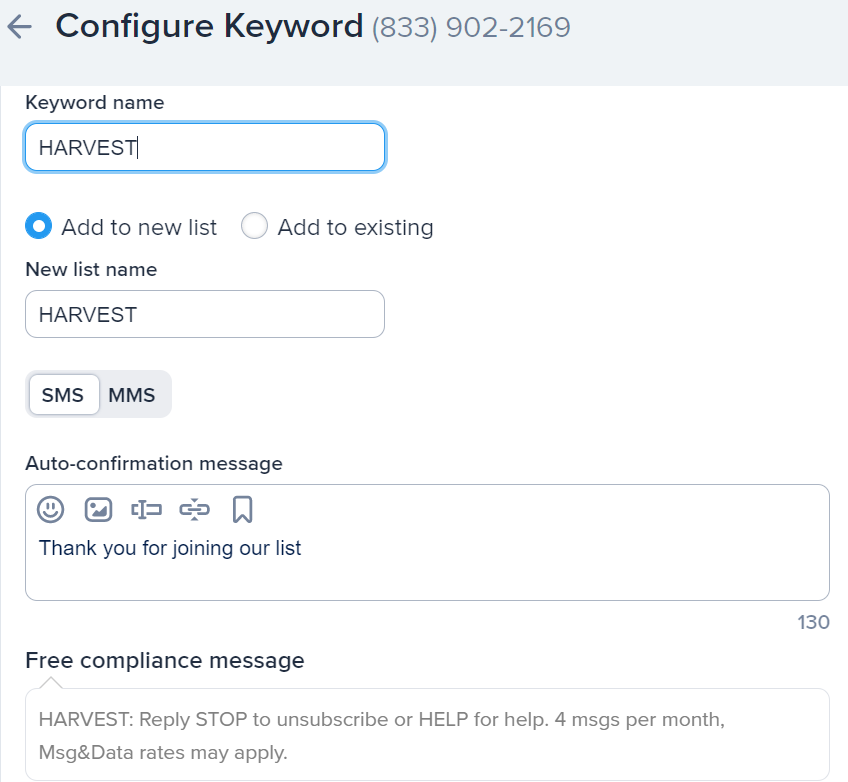848x782 pixels.
Task: Open saved templates via bookmark icon
Action: pos(242,510)
